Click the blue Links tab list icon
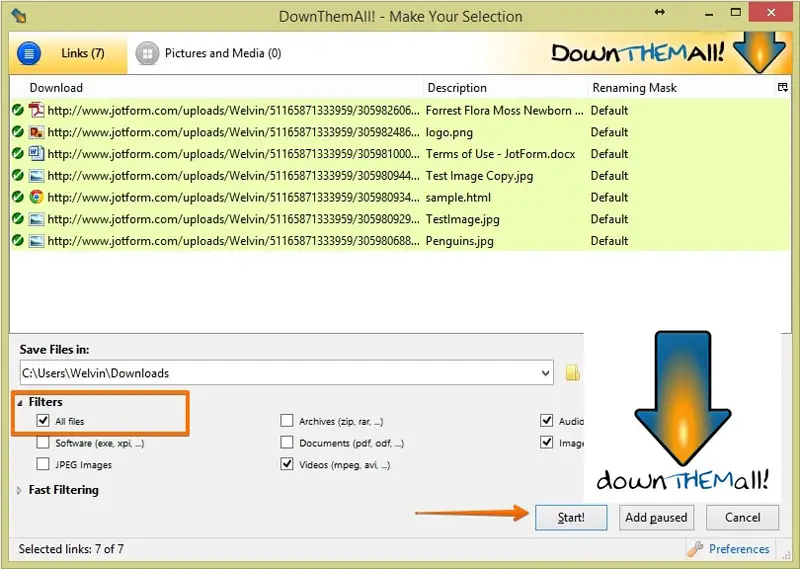Image resolution: width=800 pixels, height=569 pixels. tap(29, 54)
